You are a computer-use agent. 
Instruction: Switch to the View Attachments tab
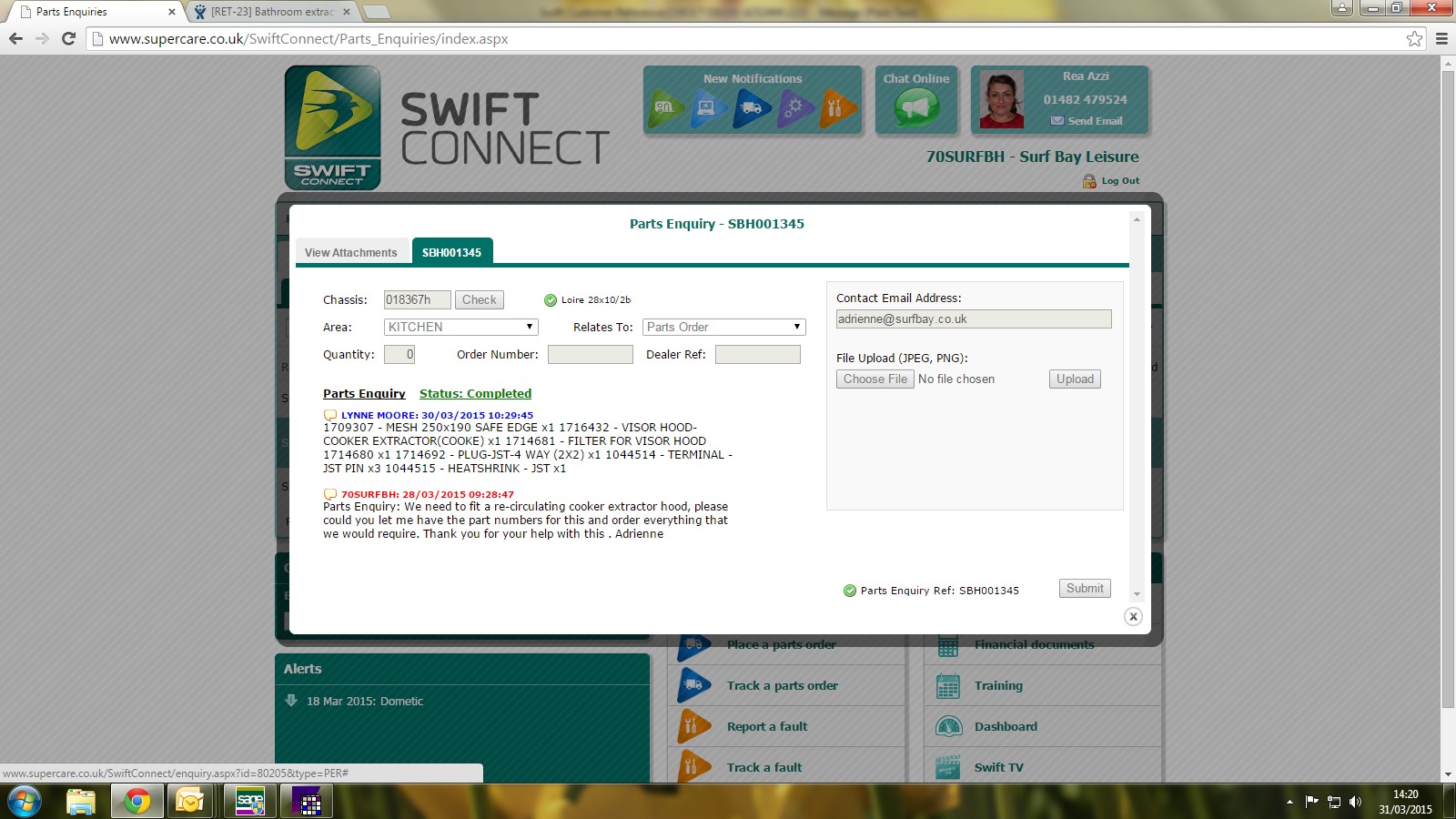351,252
